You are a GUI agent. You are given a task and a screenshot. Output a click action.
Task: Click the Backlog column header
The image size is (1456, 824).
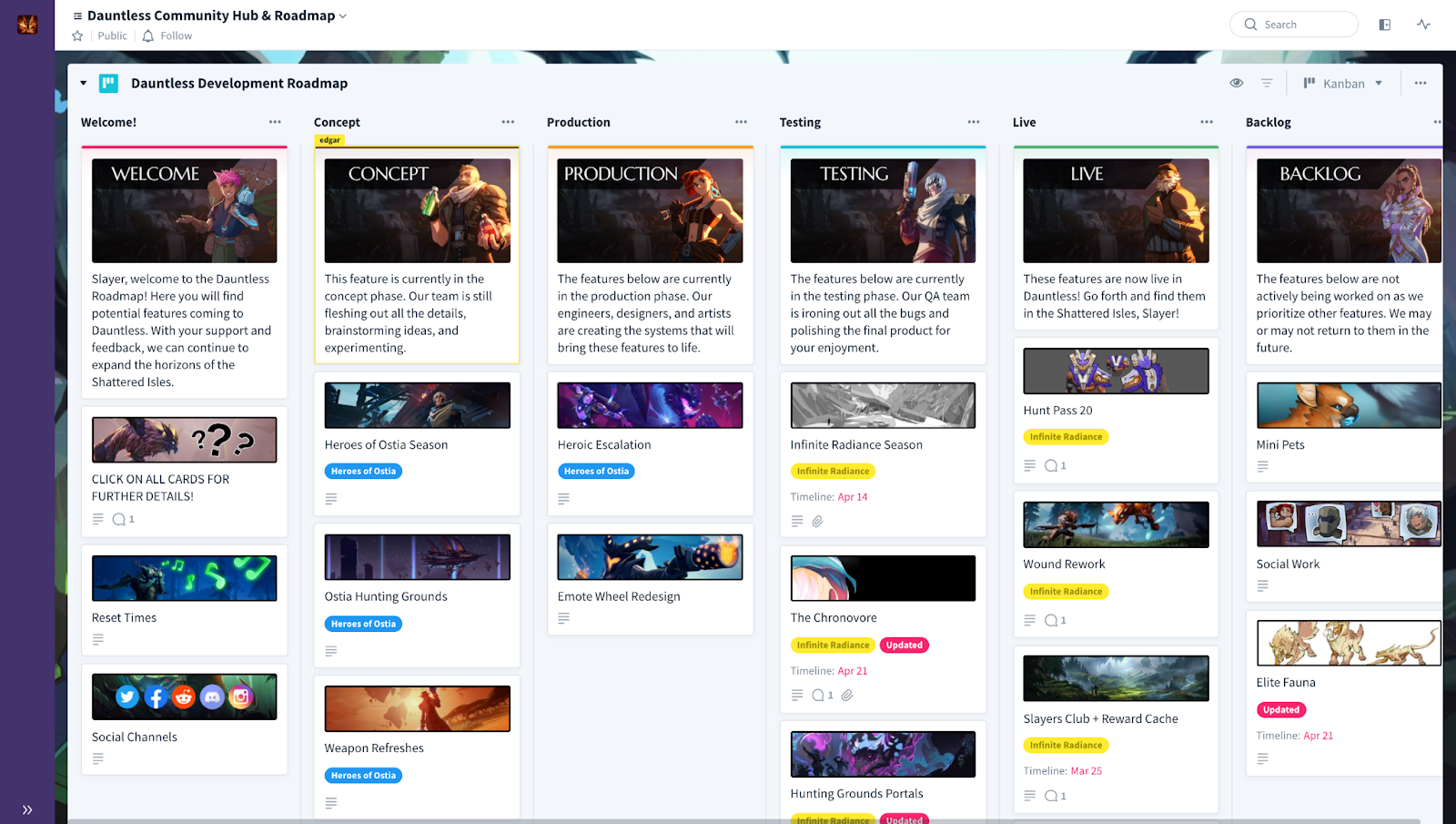tap(1269, 122)
